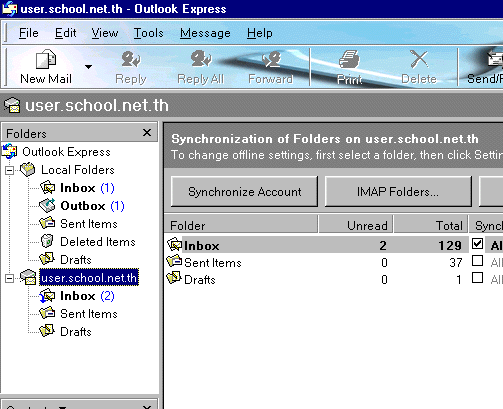Click the Print toolbar icon
The image size is (503, 409).
[x=349, y=59]
